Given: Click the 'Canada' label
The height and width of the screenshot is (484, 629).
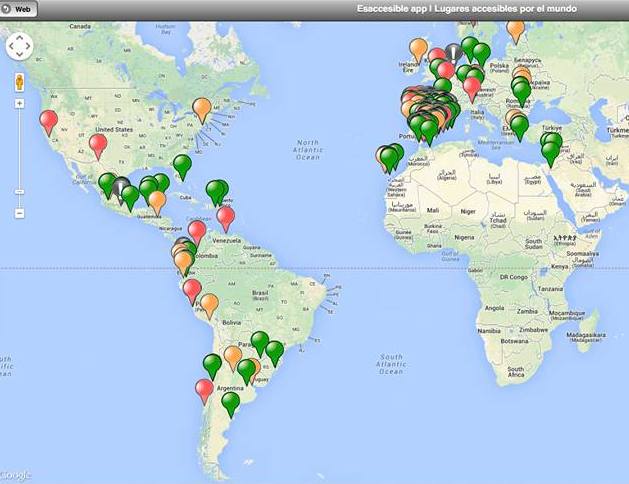Looking at the screenshot, I should tap(80, 26).
